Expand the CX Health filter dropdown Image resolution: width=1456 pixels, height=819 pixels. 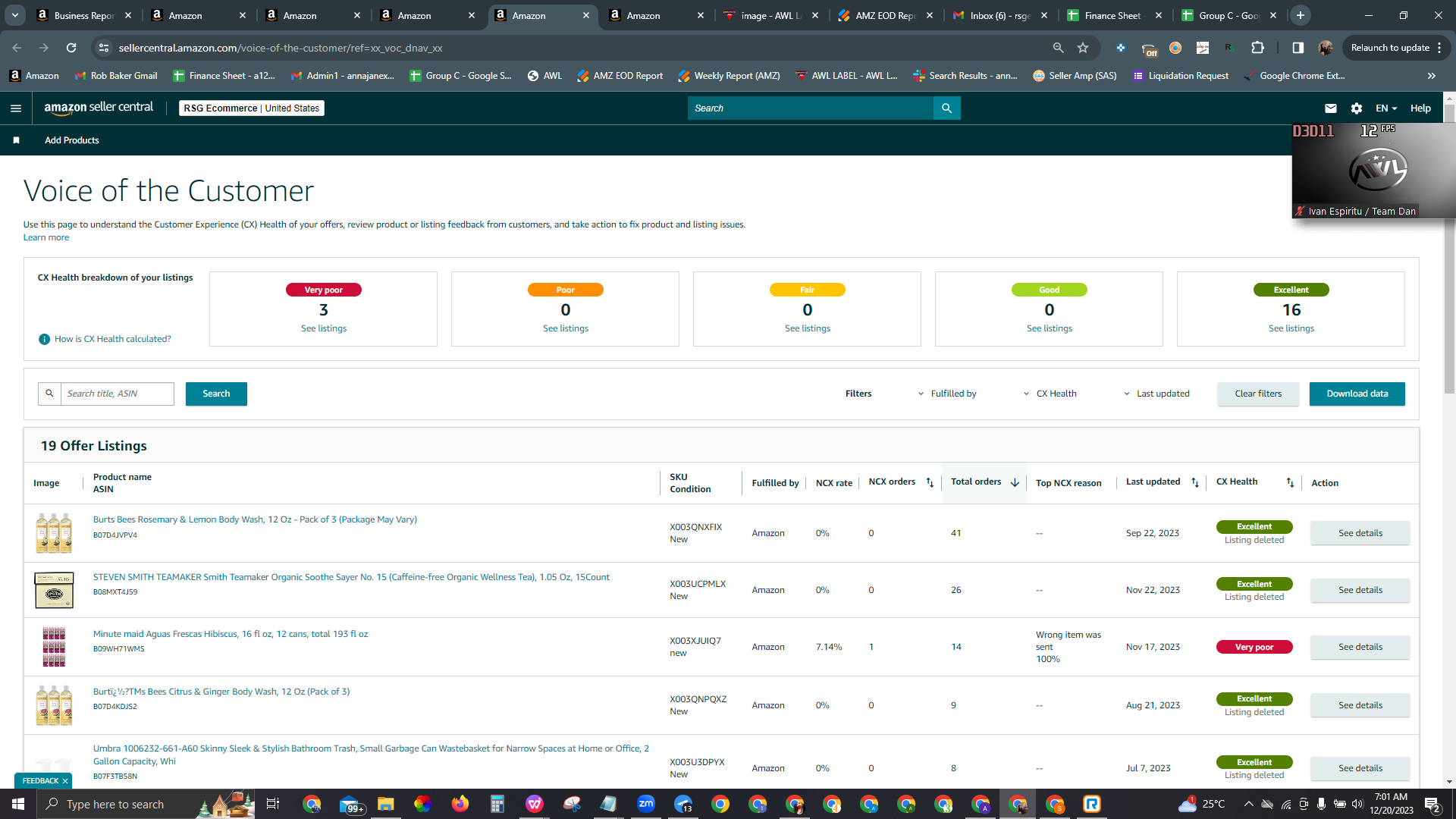point(1050,394)
